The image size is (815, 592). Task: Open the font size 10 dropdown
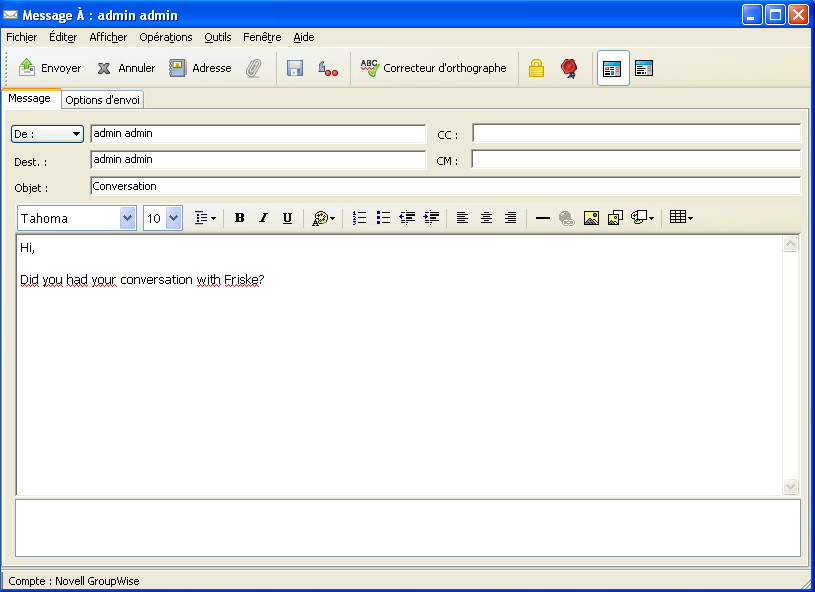(174, 218)
